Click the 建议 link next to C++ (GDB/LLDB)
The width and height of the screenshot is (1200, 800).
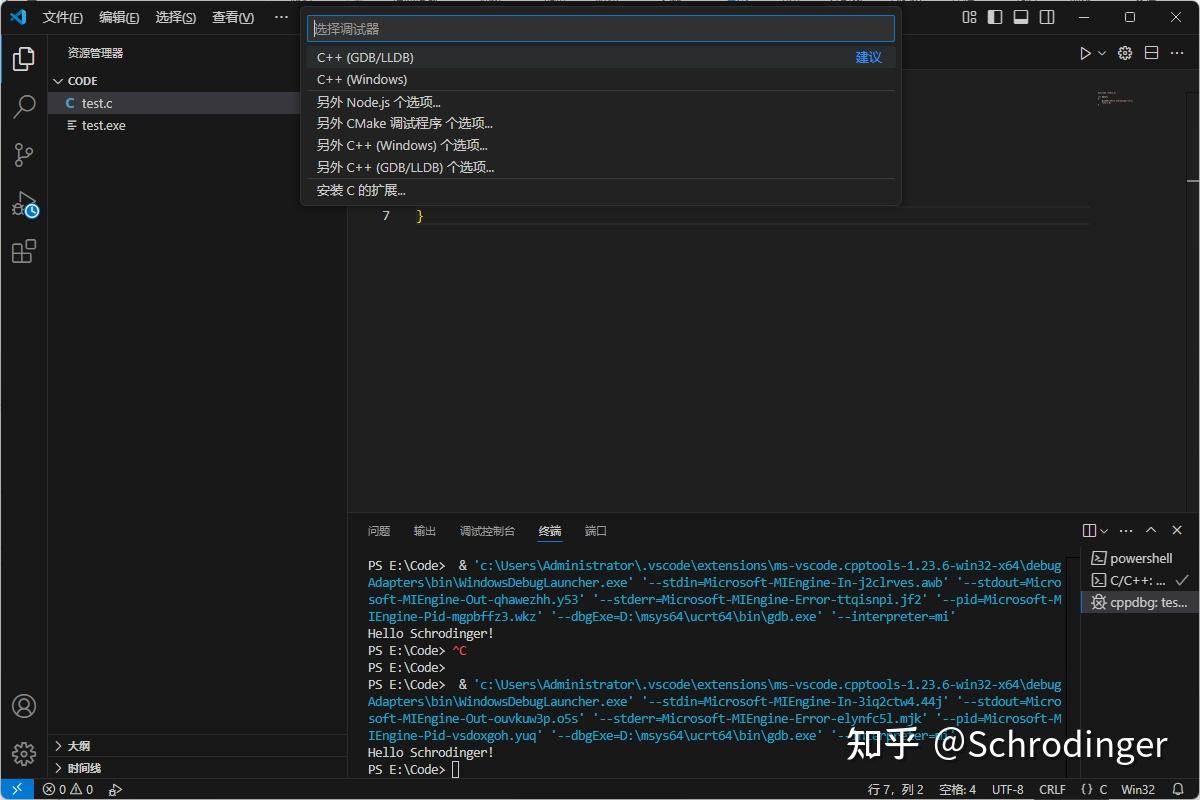click(867, 57)
